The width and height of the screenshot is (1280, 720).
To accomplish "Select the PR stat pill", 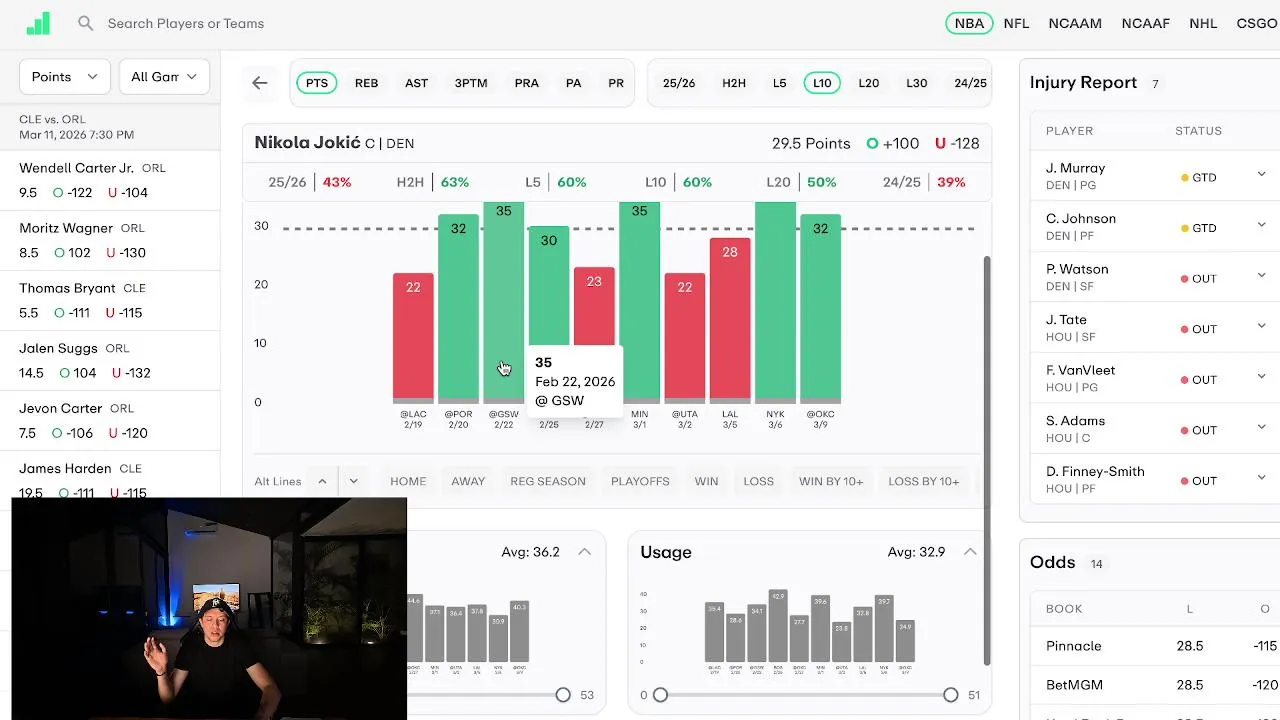I will (616, 83).
